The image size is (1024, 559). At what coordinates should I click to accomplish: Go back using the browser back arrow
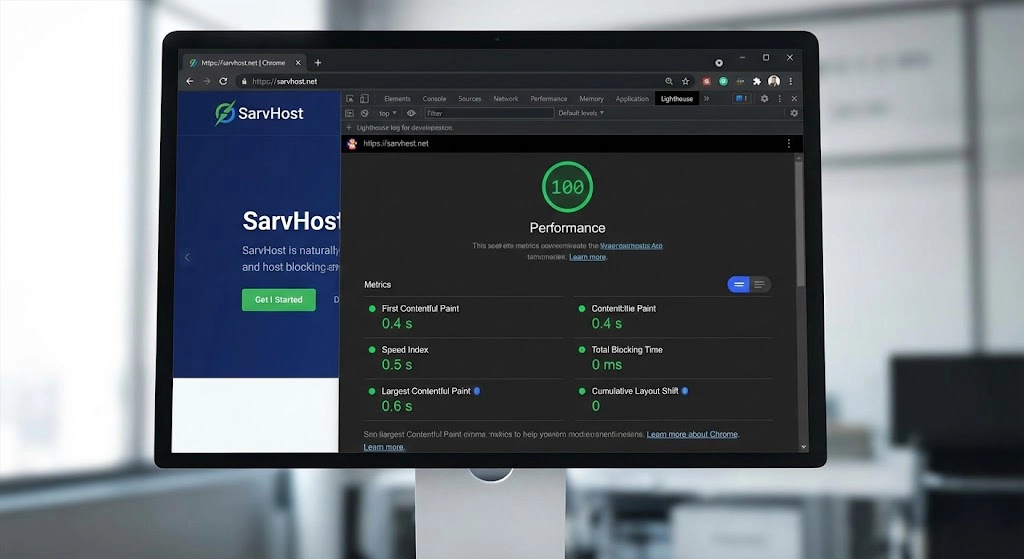189,82
